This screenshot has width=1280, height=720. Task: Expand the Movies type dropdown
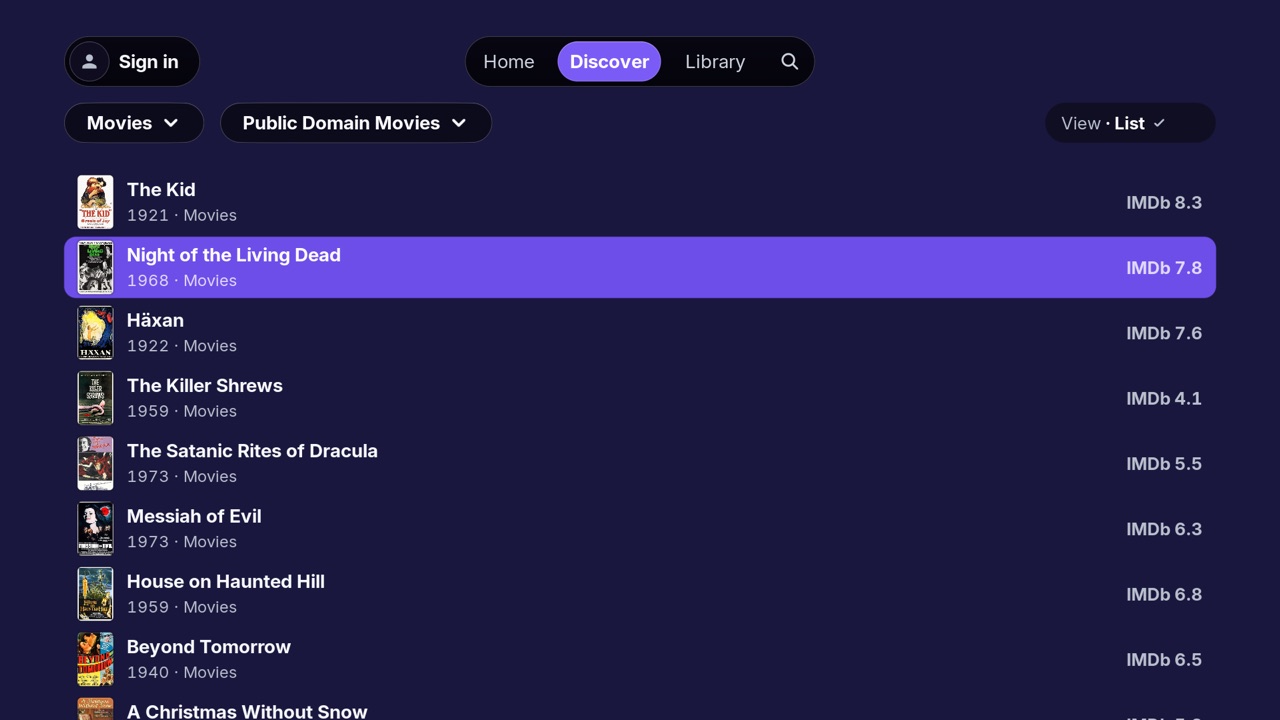tap(134, 123)
